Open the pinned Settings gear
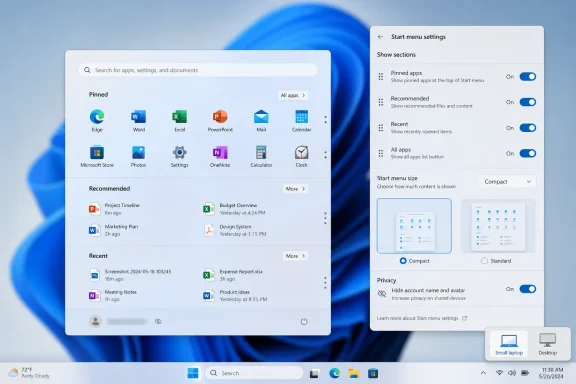This screenshot has height=384, width=576. tap(180, 156)
